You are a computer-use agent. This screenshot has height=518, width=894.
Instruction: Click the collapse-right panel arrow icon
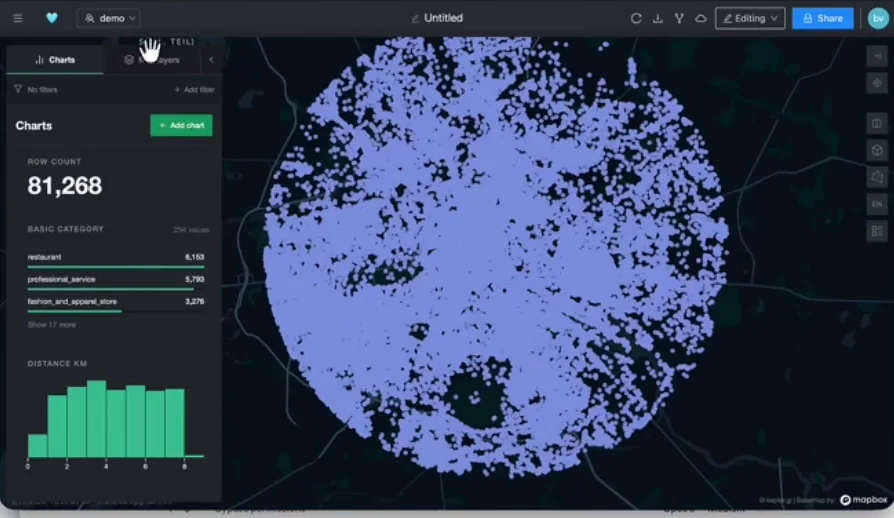[877, 56]
